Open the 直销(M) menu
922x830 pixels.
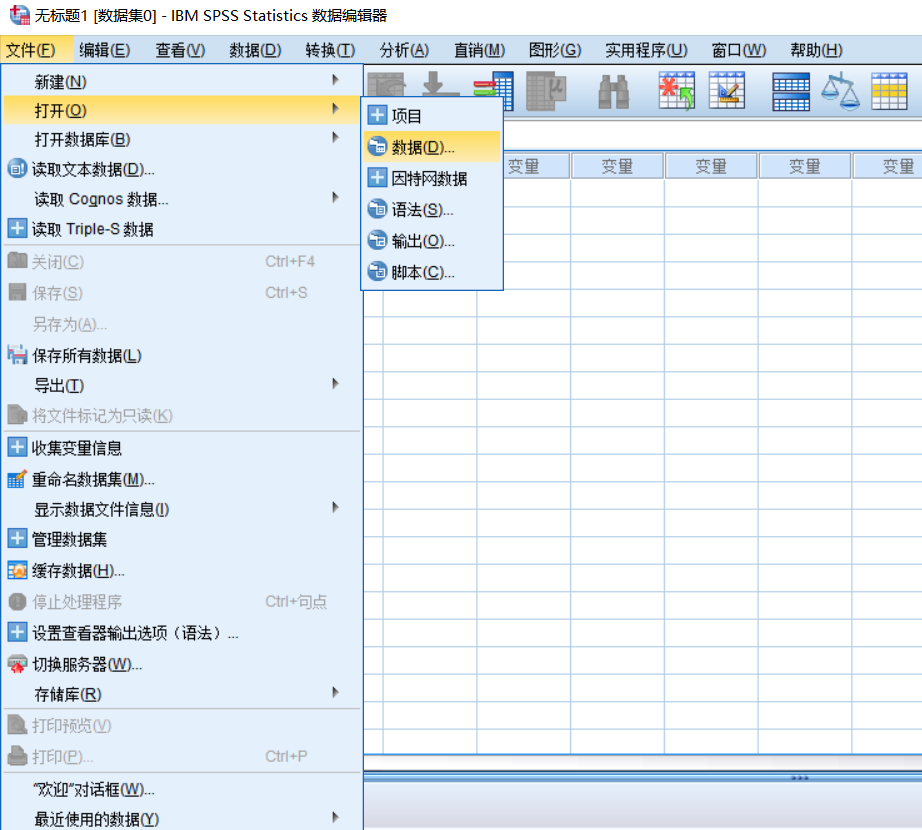tap(479, 51)
